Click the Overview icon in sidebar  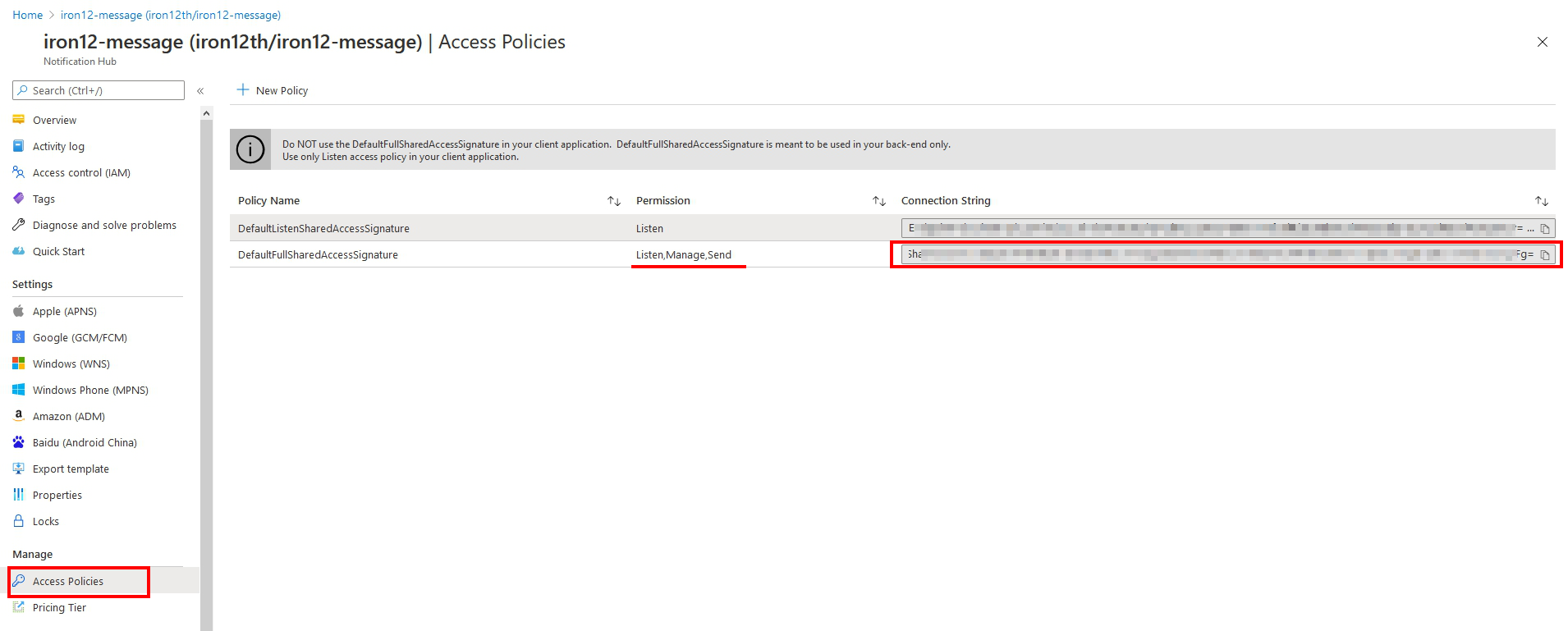(x=18, y=120)
